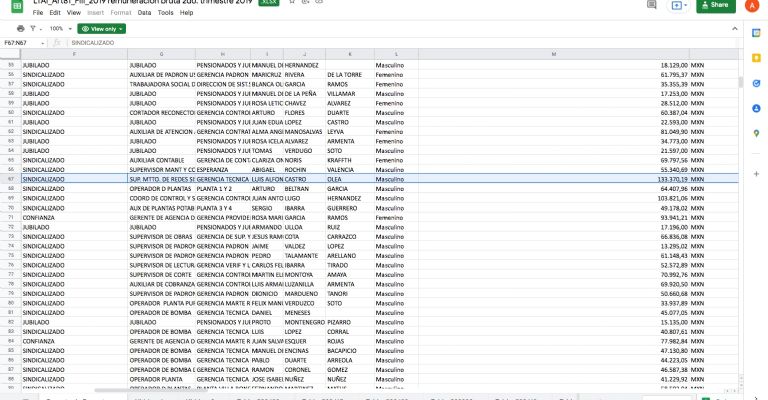Image resolution: width=768 pixels, height=400 pixels.
Task: Click the XLSX file type badge
Action: coord(268,3)
